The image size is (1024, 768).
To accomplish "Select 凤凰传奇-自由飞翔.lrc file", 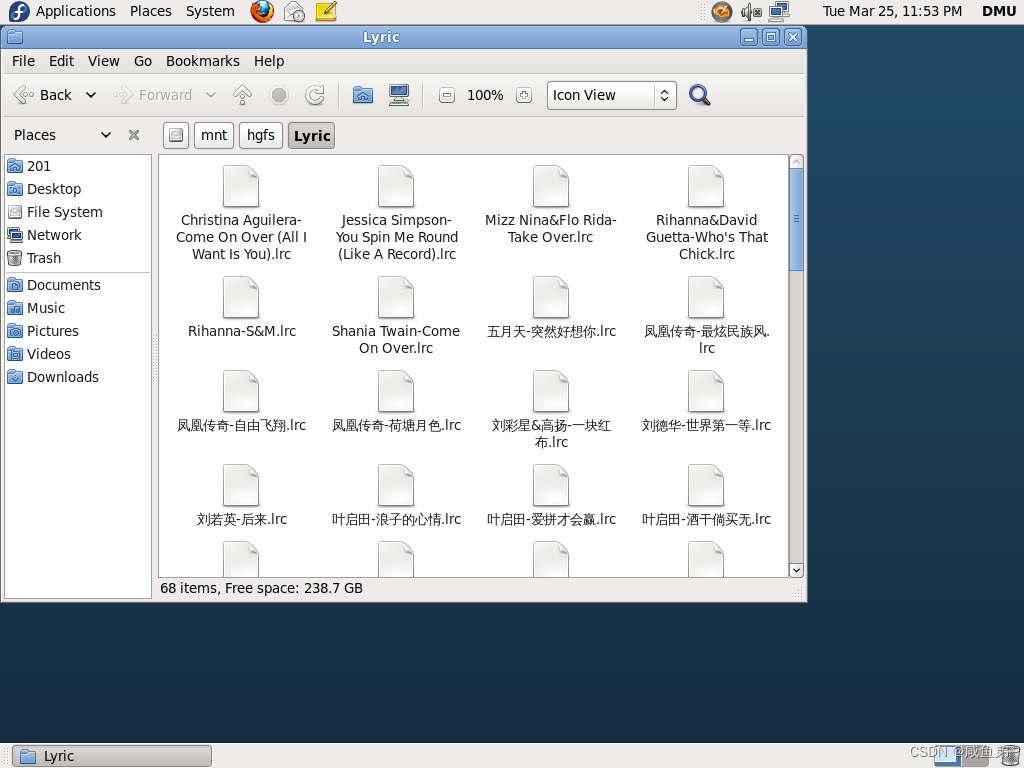I will point(241,392).
